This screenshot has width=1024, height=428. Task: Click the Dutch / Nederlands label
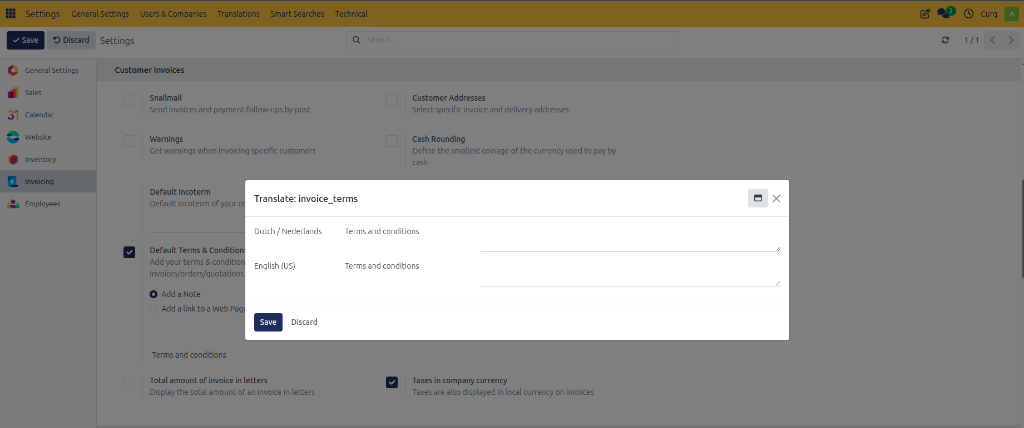[x=288, y=231]
